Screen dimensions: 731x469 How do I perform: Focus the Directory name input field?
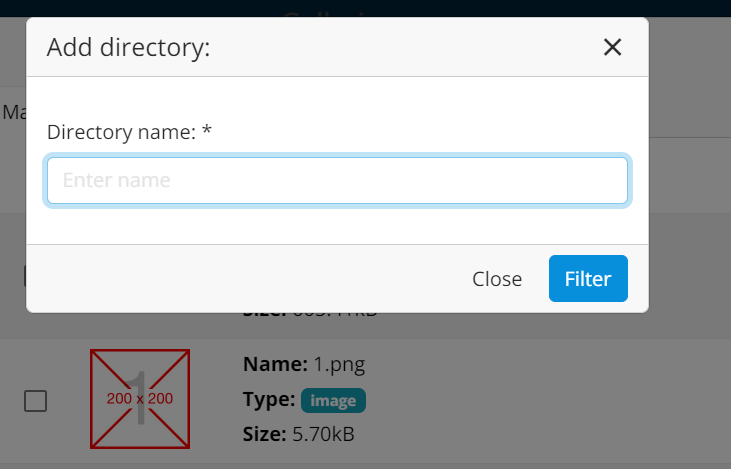338,180
